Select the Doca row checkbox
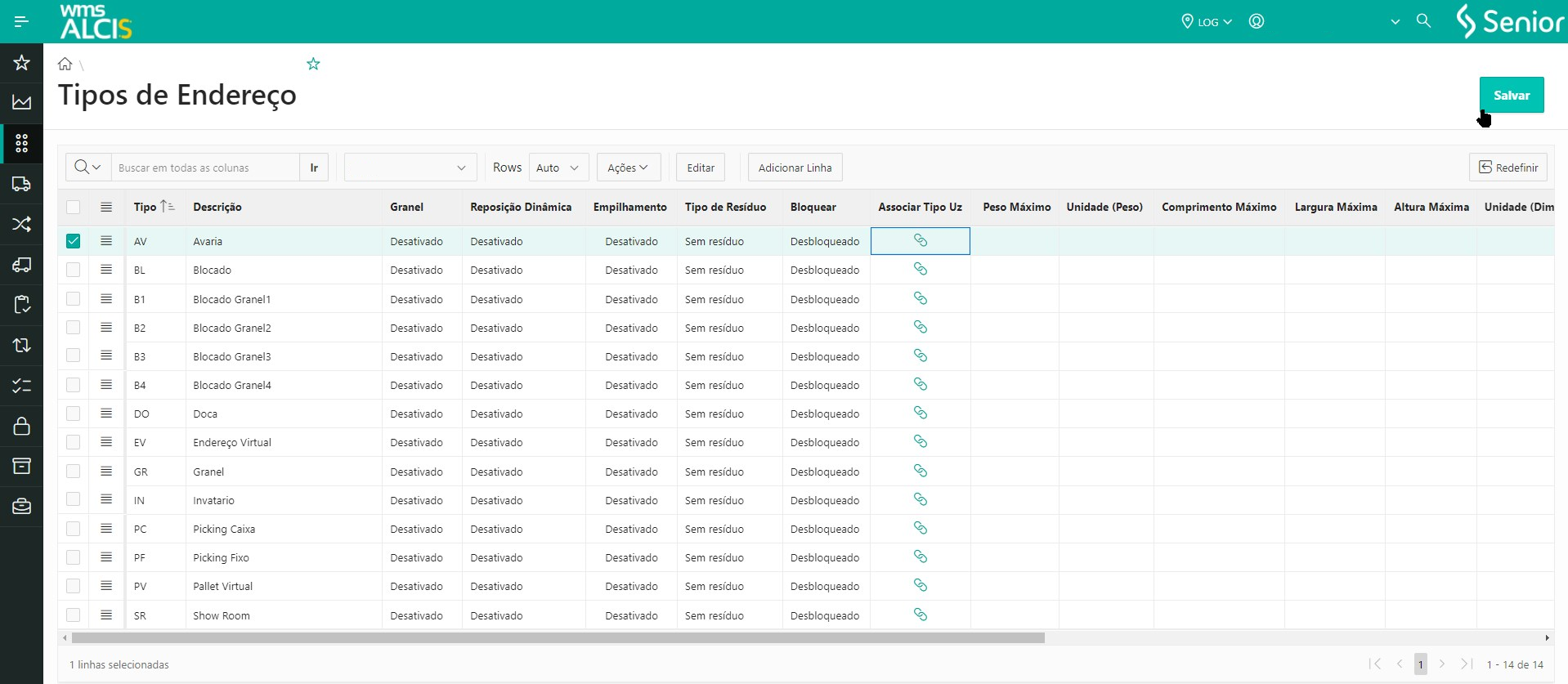 coord(74,414)
